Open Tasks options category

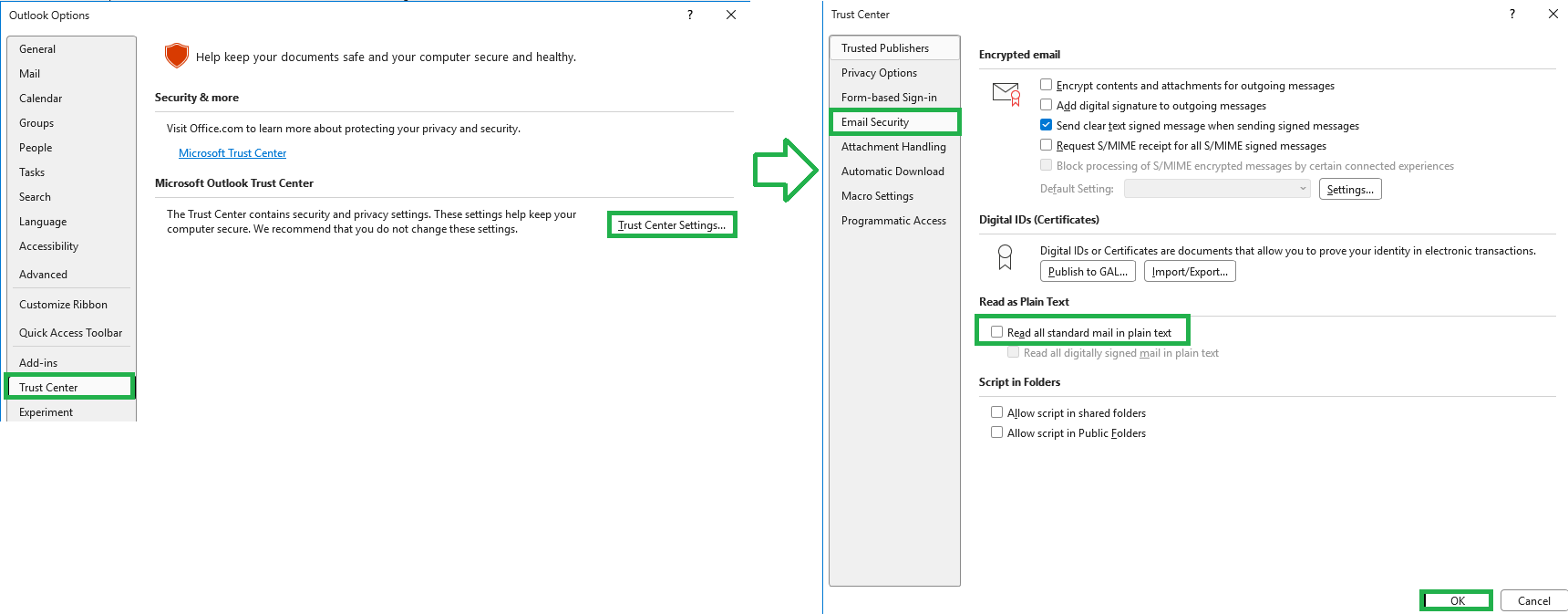pos(71,172)
